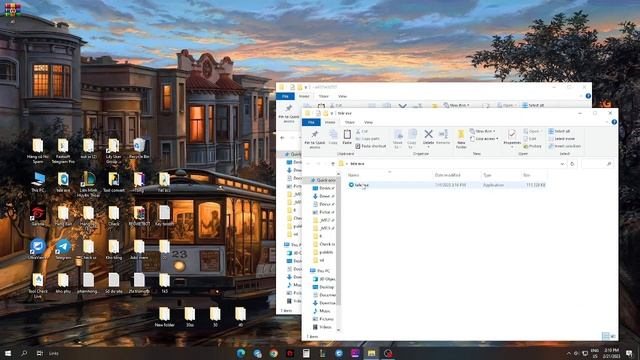Select the New folder desktop icon
Image resolution: width=640 pixels, height=360 pixels.
(164, 317)
